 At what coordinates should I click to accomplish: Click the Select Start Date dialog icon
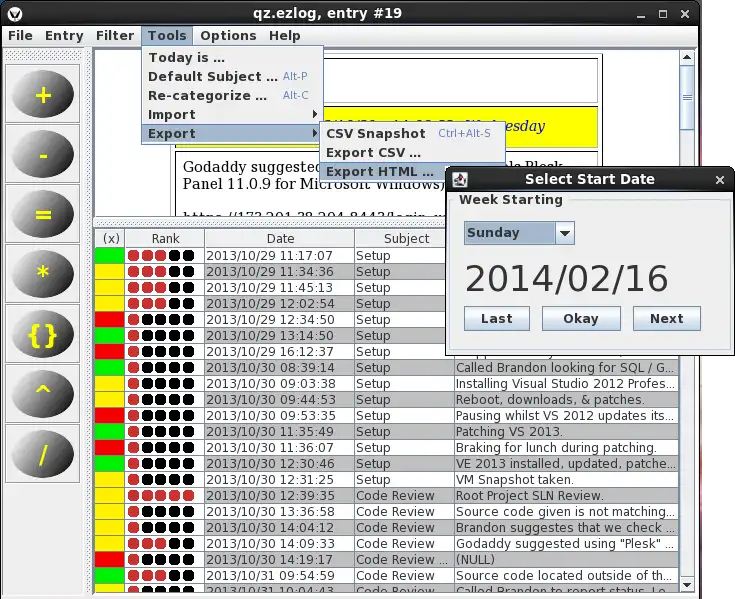(x=460, y=179)
